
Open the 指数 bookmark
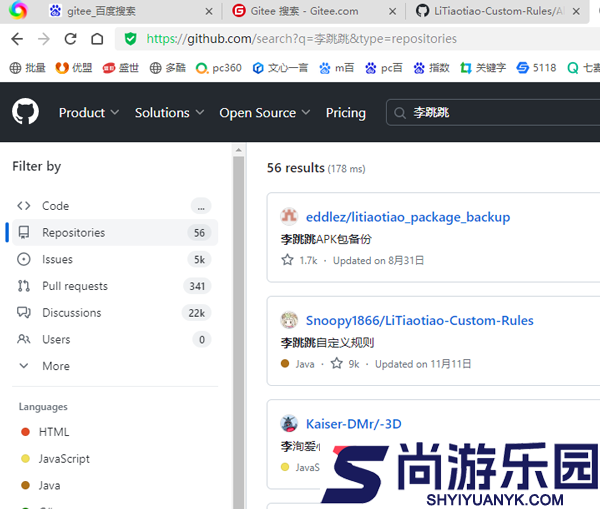click(431, 68)
